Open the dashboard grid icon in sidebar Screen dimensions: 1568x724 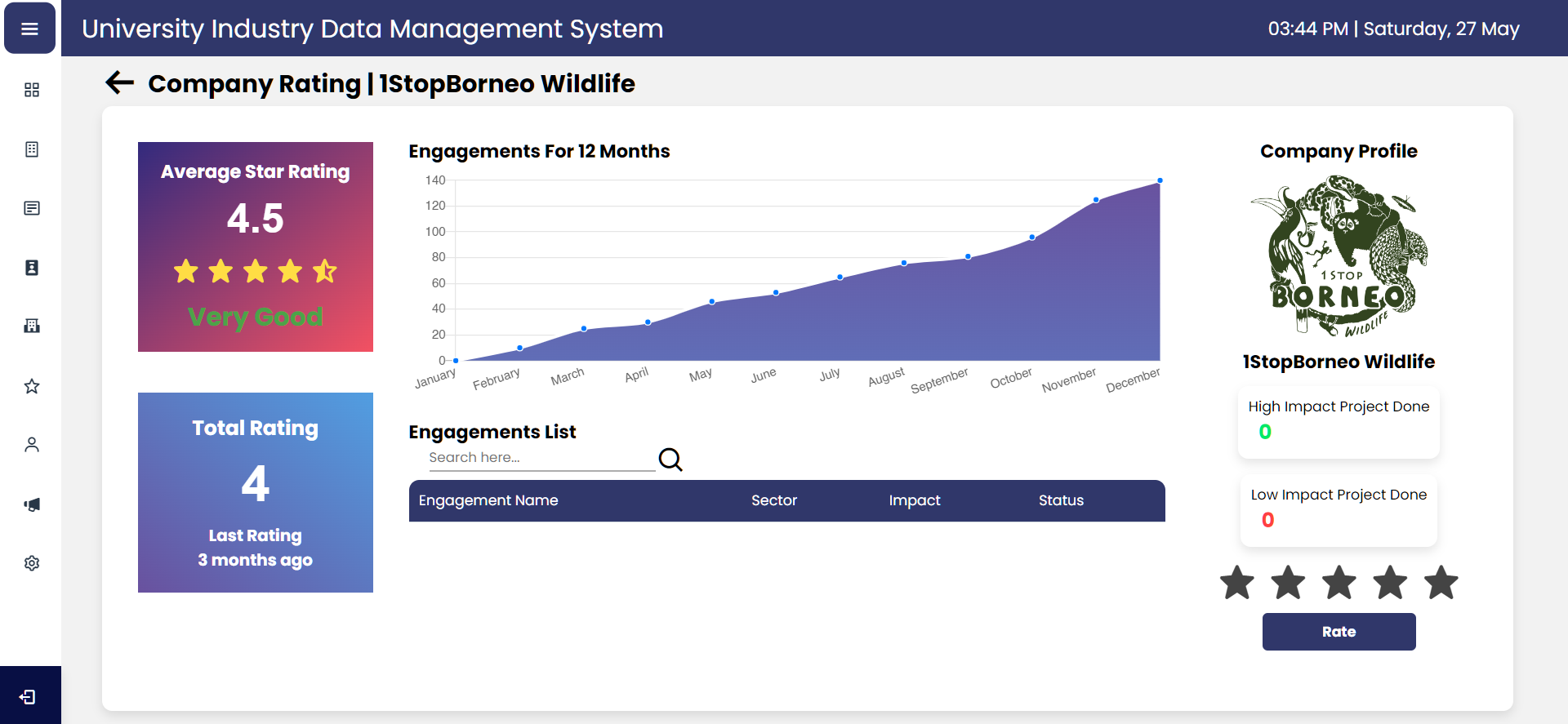(x=32, y=90)
